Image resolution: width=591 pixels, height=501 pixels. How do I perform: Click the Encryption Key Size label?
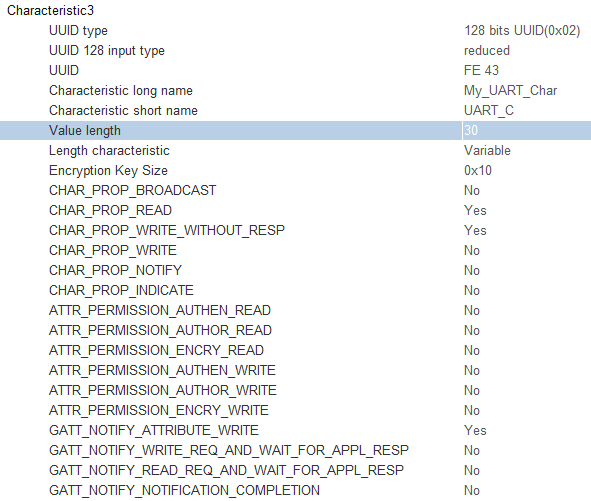108,170
